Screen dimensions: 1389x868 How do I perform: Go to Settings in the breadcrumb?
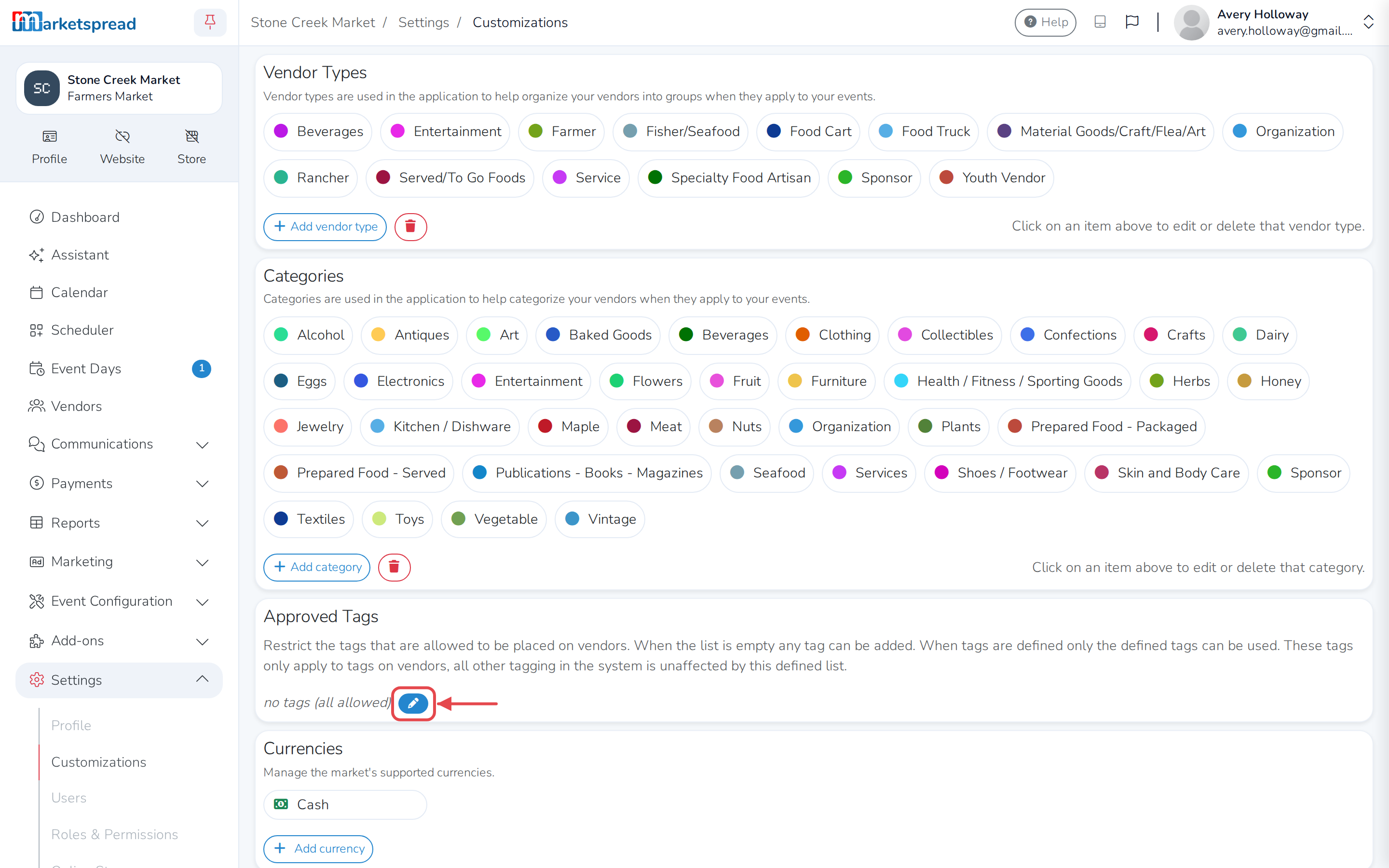(423, 22)
